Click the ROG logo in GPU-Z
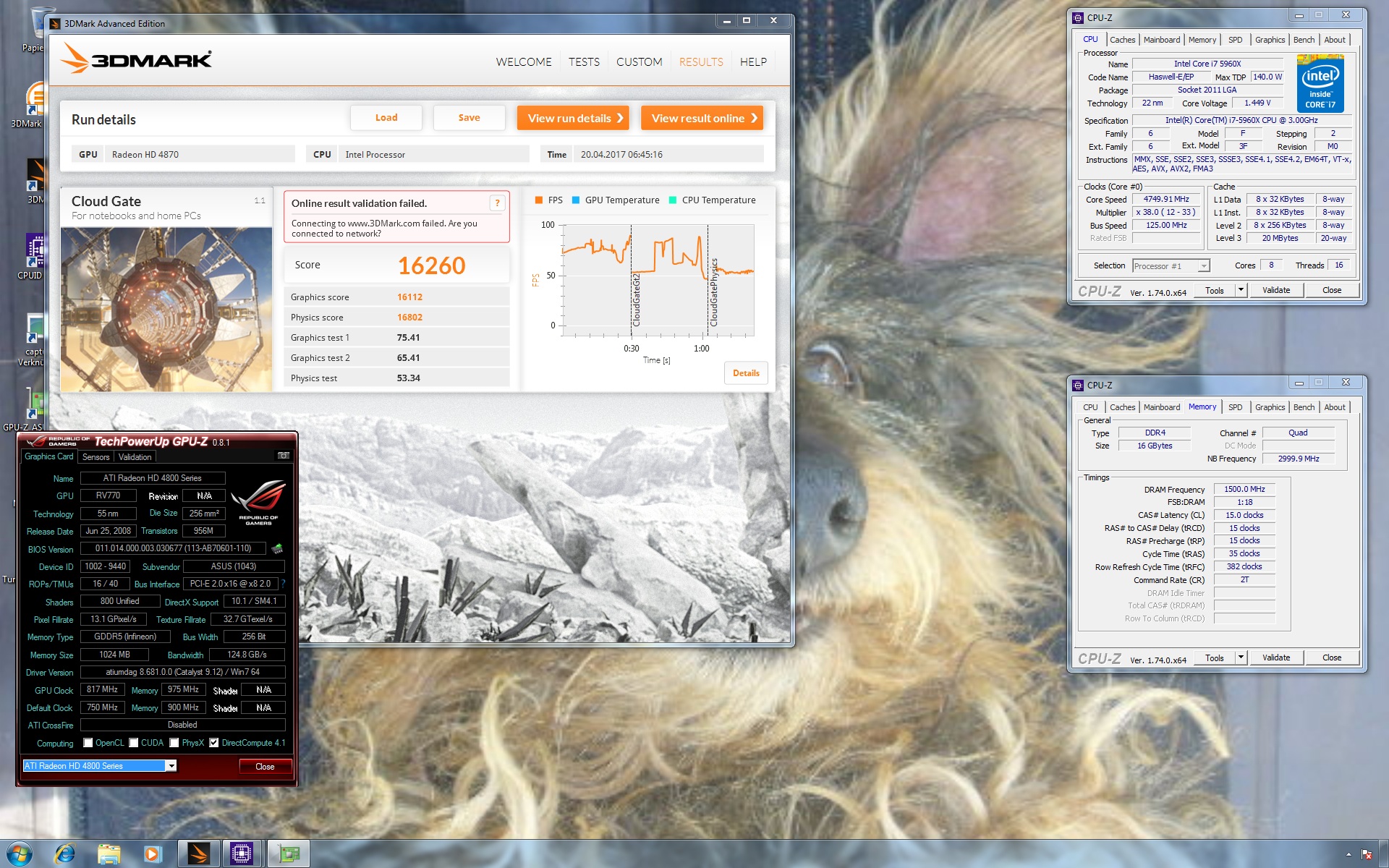1389x868 pixels. [x=258, y=503]
